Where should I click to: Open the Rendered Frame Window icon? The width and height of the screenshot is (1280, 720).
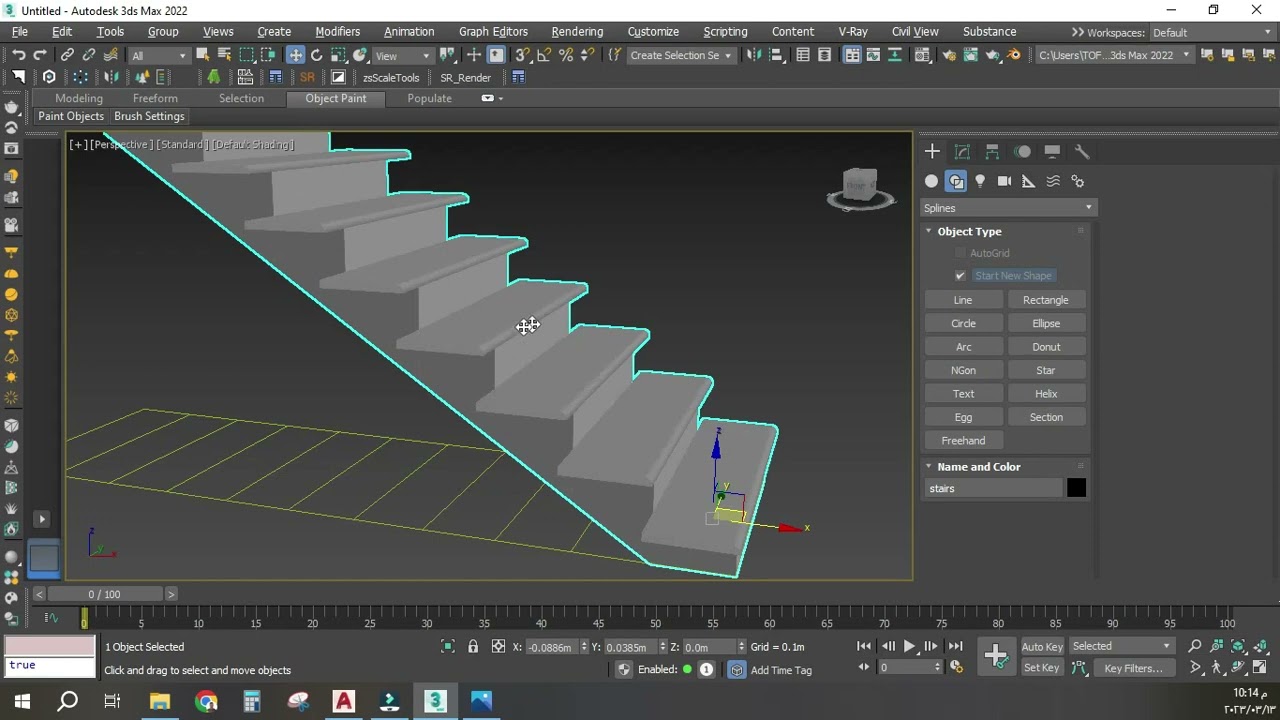pyautogui.click(x=970, y=55)
